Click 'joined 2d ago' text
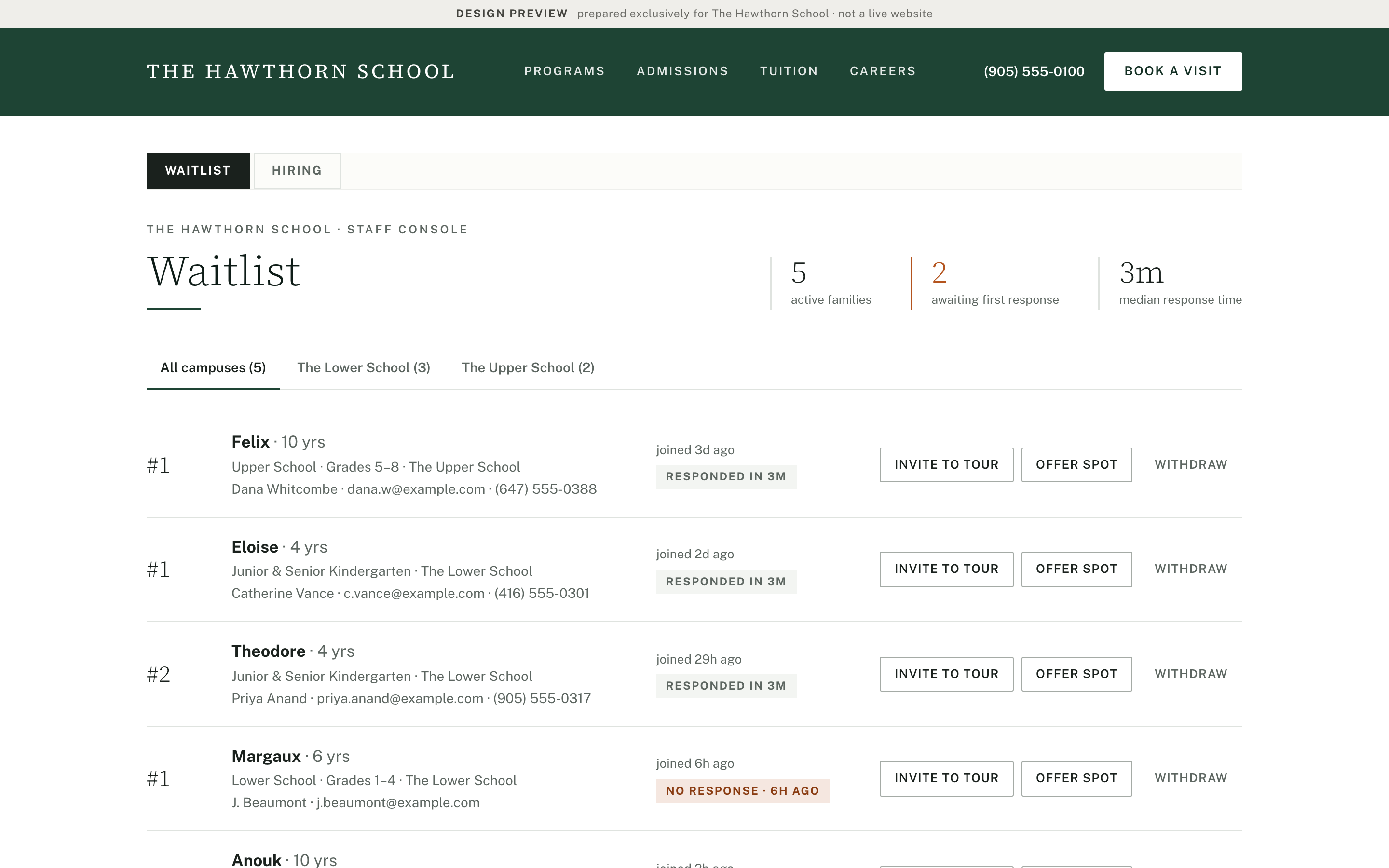Screen dimensions: 1389x868 click(695, 555)
